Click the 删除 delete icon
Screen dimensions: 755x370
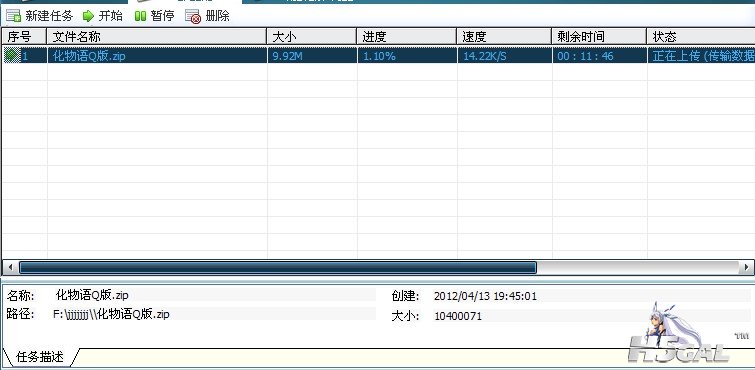click(193, 16)
